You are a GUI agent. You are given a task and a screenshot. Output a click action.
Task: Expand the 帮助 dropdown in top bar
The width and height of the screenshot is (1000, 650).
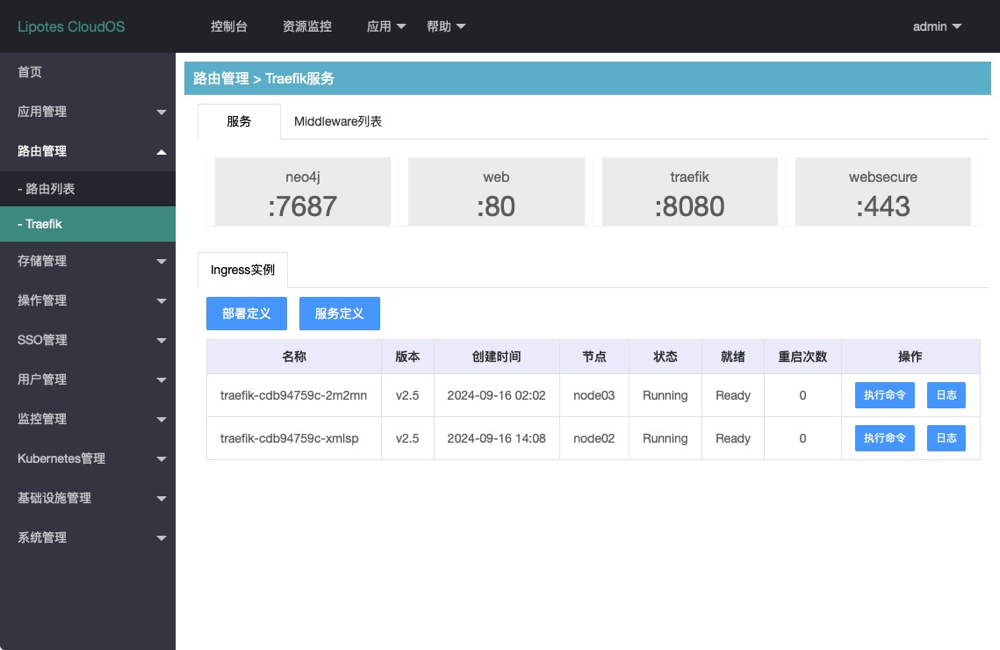click(446, 27)
